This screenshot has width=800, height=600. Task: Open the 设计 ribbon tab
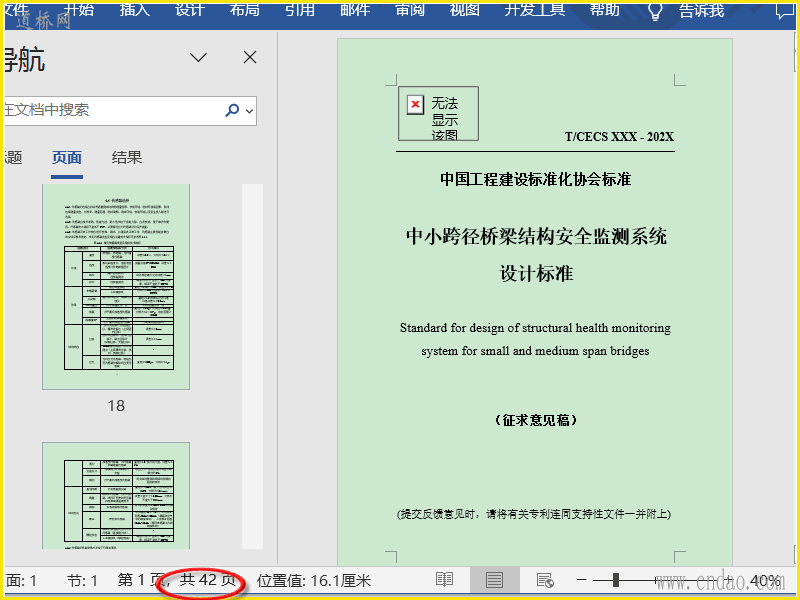pos(190,9)
